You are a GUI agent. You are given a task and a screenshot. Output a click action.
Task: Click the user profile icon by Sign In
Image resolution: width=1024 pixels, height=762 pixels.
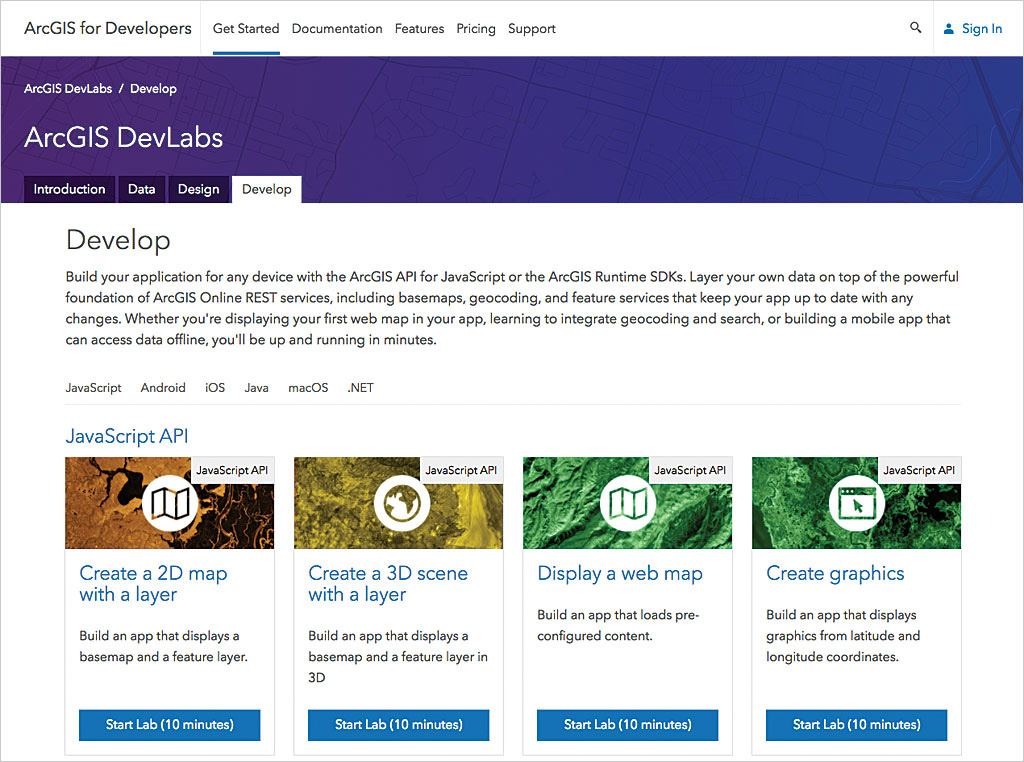pyautogui.click(x=948, y=29)
